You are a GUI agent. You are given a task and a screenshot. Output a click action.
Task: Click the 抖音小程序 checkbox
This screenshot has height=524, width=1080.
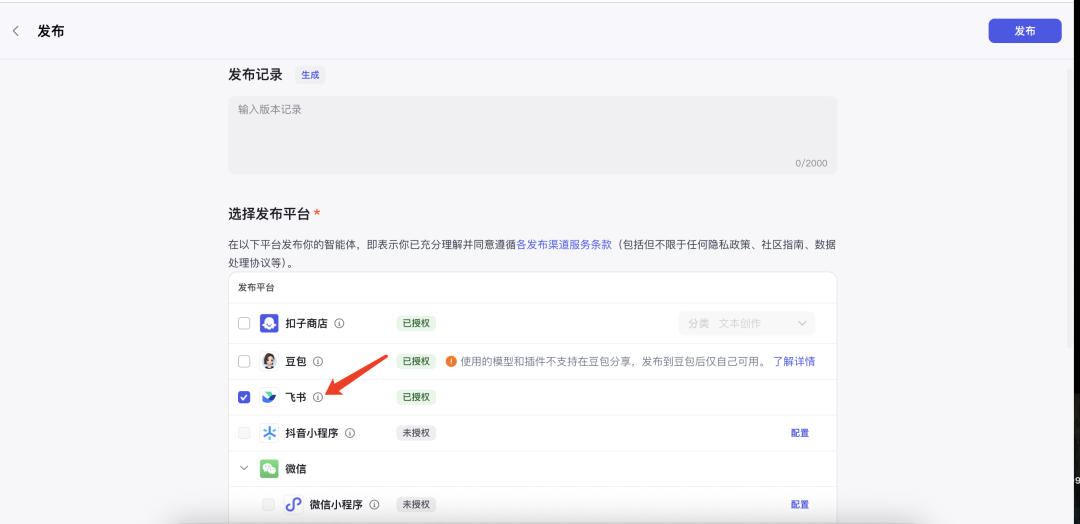(244, 433)
